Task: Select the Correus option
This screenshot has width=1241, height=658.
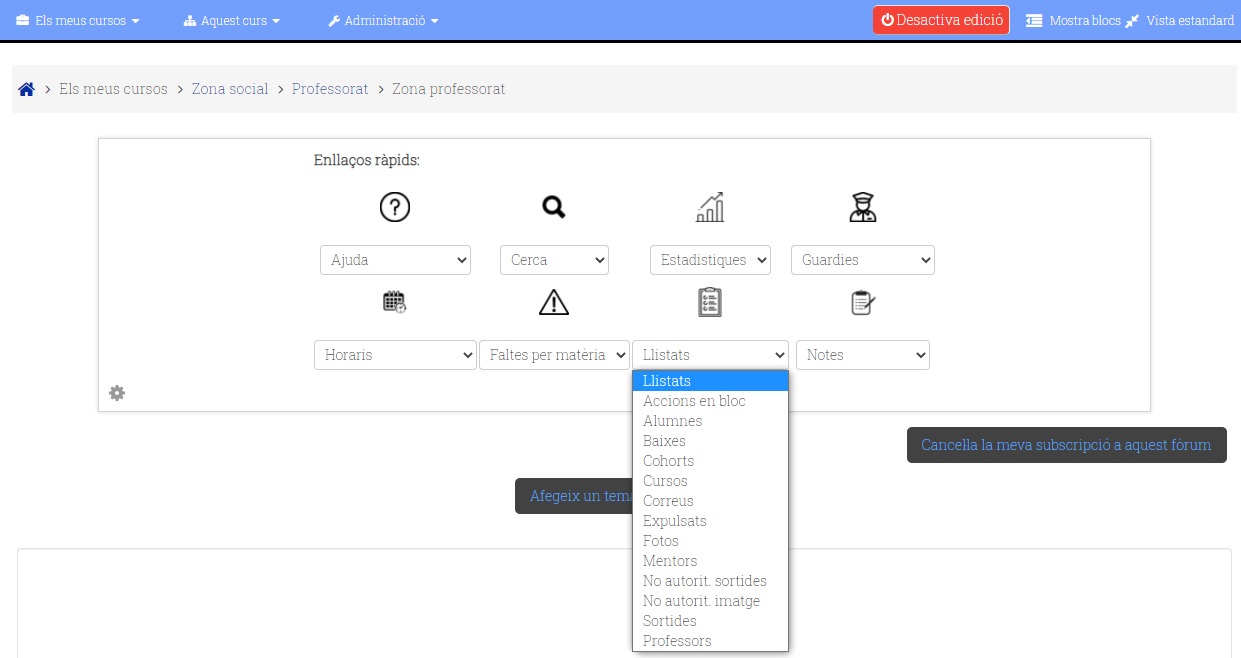Action: pos(710,501)
